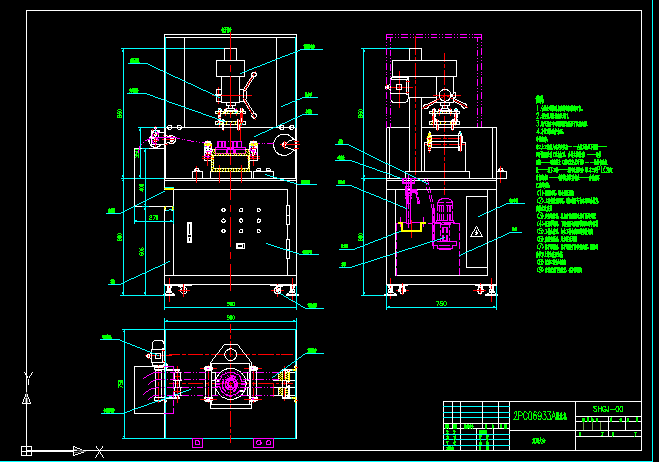Image resolution: width=659 pixels, height=462 pixels.
Task: Select the magenta pump motor in side view
Action: [445, 224]
